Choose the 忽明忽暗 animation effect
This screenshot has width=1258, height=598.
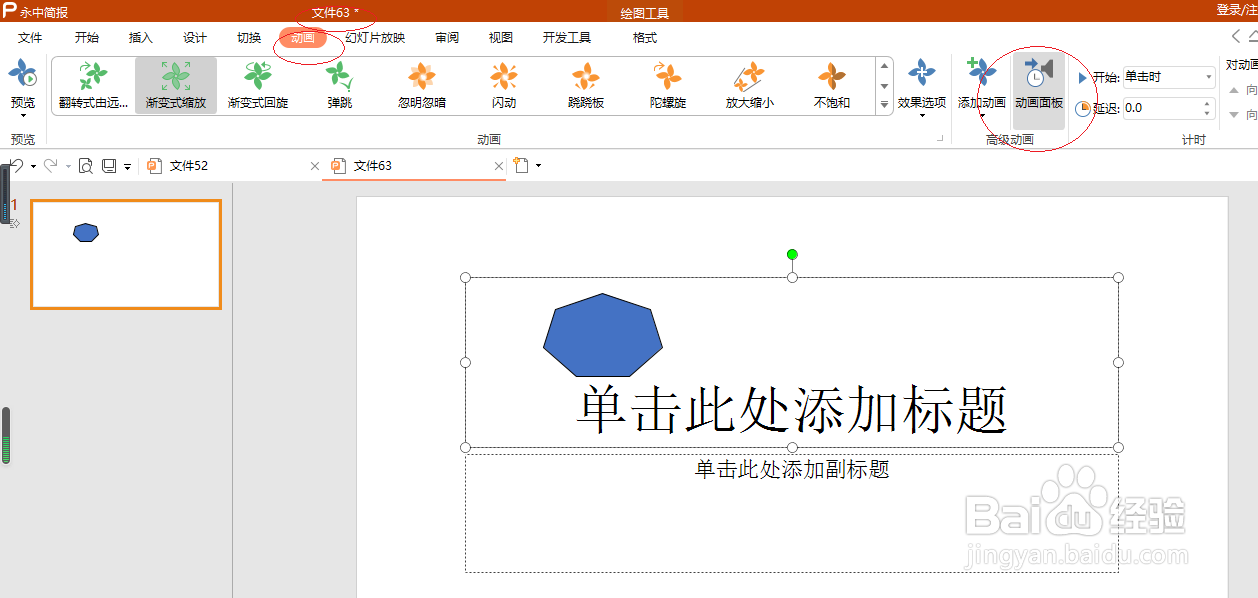(421, 85)
